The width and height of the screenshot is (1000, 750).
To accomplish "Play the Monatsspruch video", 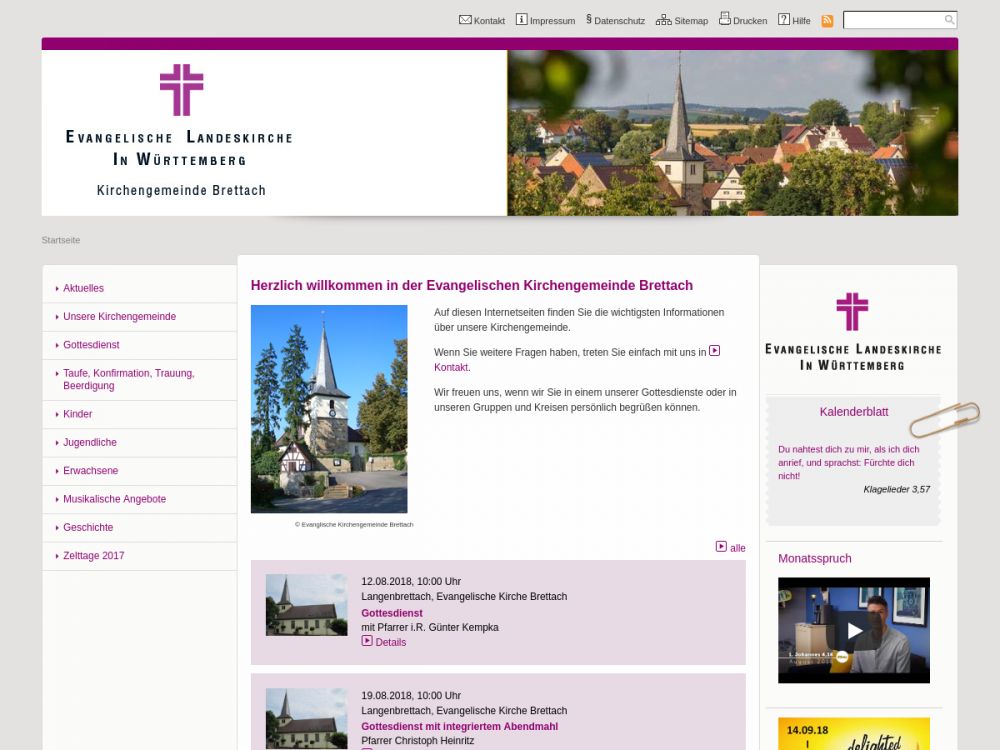I will (853, 630).
